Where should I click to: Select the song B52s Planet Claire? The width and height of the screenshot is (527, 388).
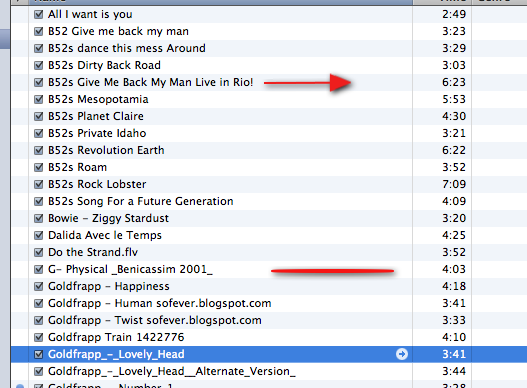point(96,116)
